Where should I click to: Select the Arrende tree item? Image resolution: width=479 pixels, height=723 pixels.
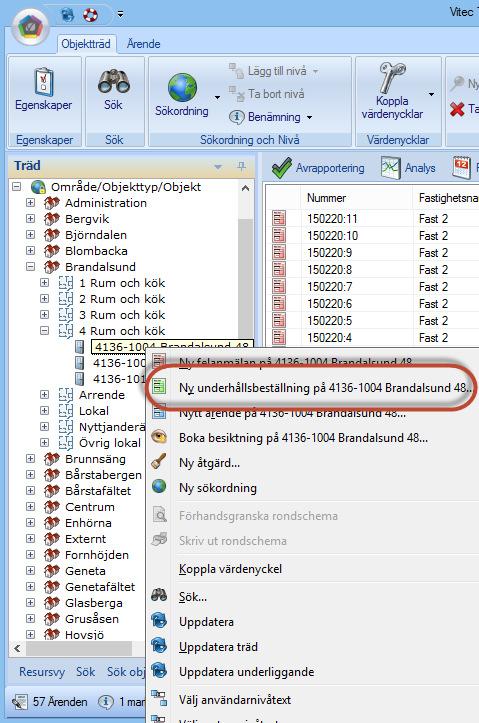tap(102, 395)
